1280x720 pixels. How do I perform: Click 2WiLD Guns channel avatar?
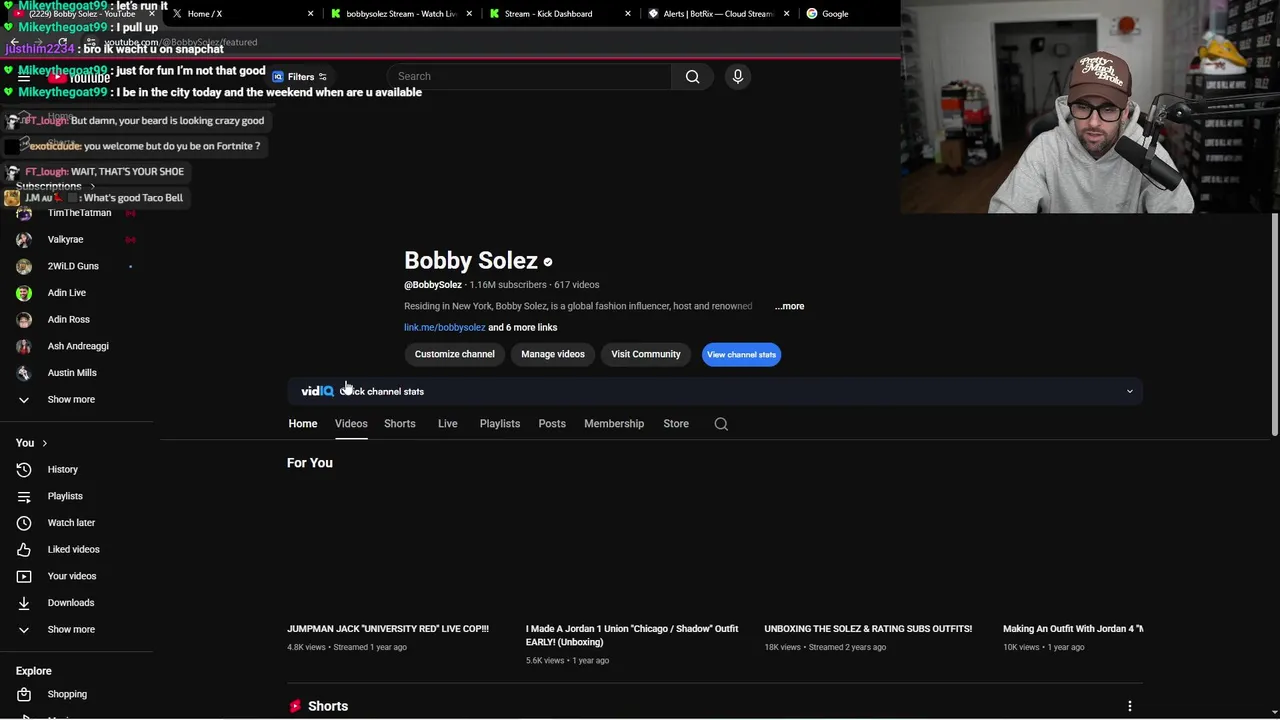pos(24,266)
